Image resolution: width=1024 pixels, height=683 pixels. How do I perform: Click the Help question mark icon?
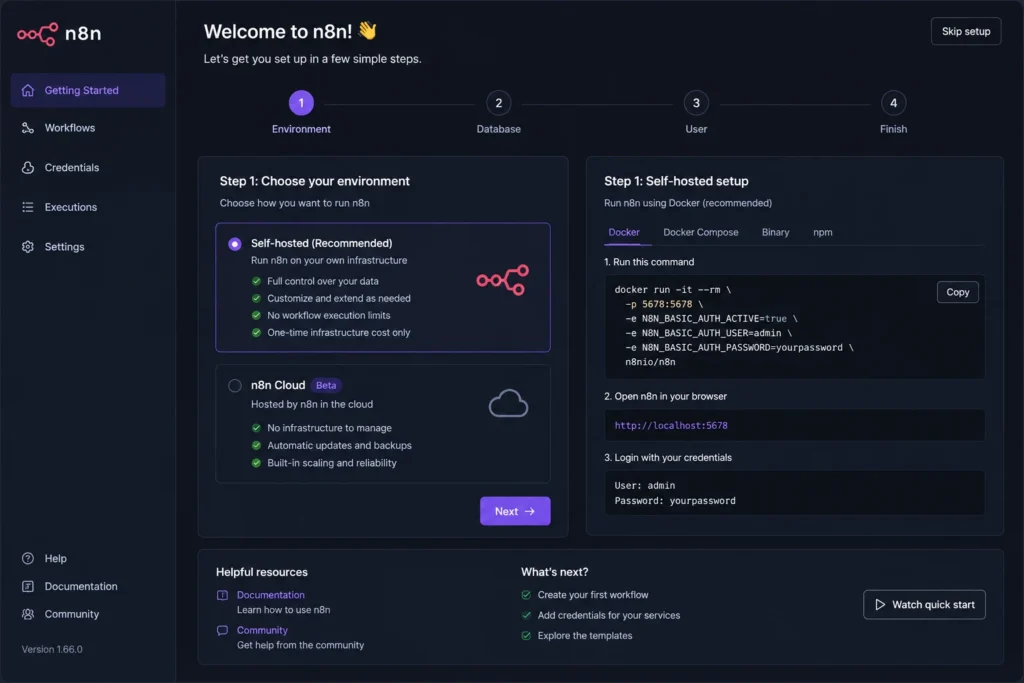click(x=27, y=558)
